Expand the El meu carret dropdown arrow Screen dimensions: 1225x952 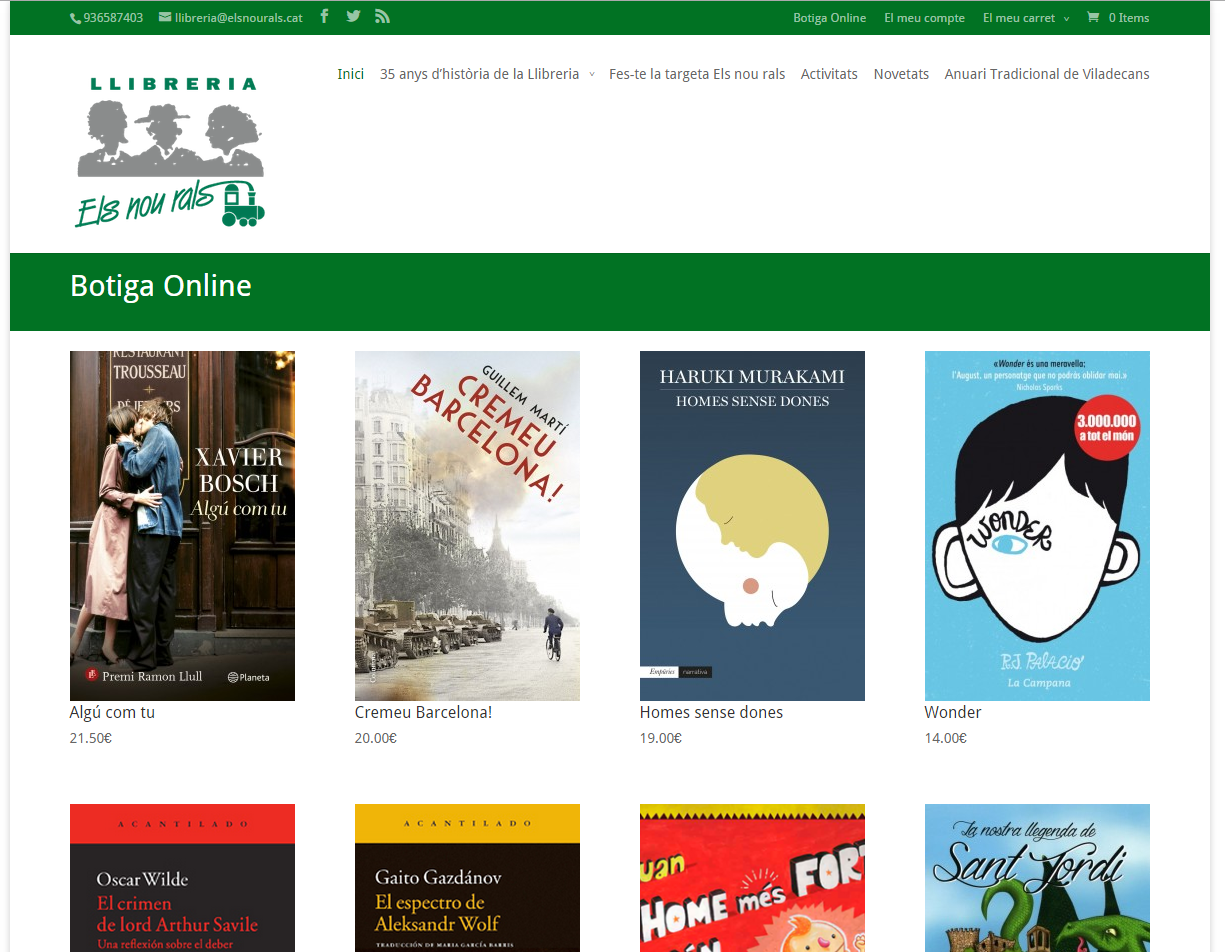coord(1066,19)
